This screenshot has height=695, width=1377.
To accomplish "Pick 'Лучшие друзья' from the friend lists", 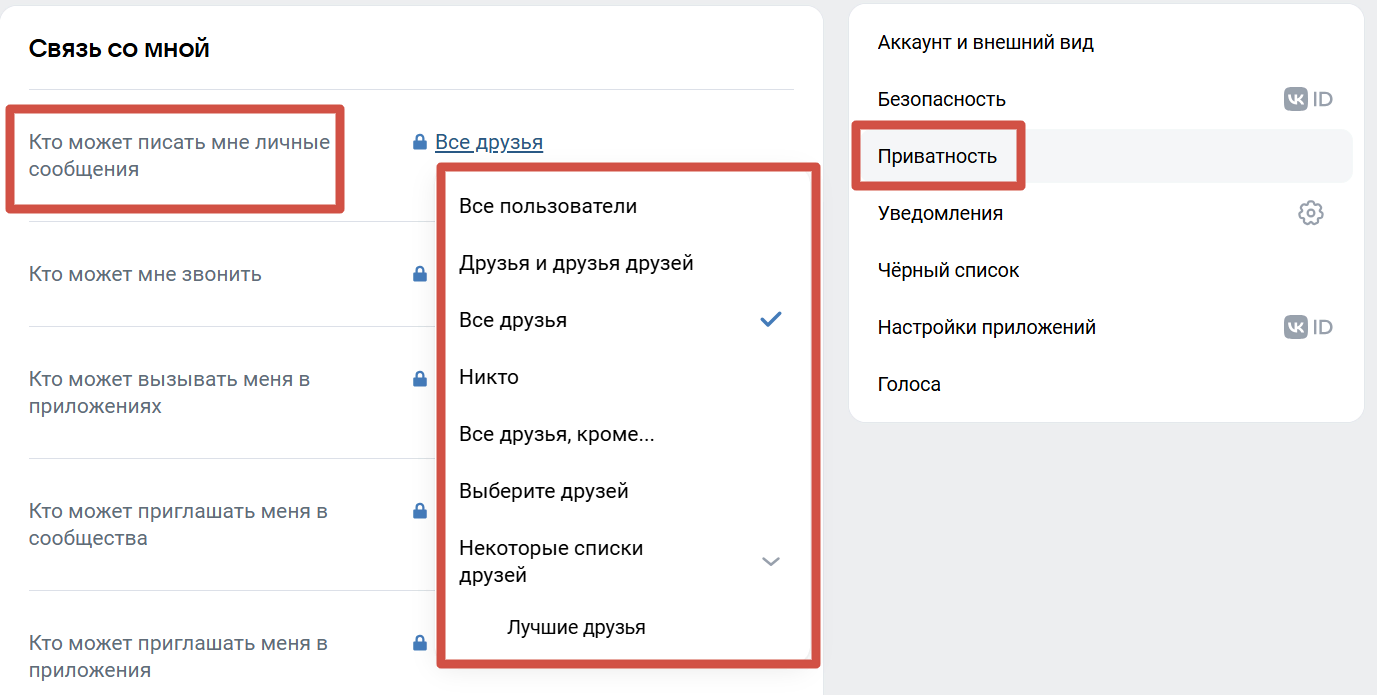I will 576,628.
